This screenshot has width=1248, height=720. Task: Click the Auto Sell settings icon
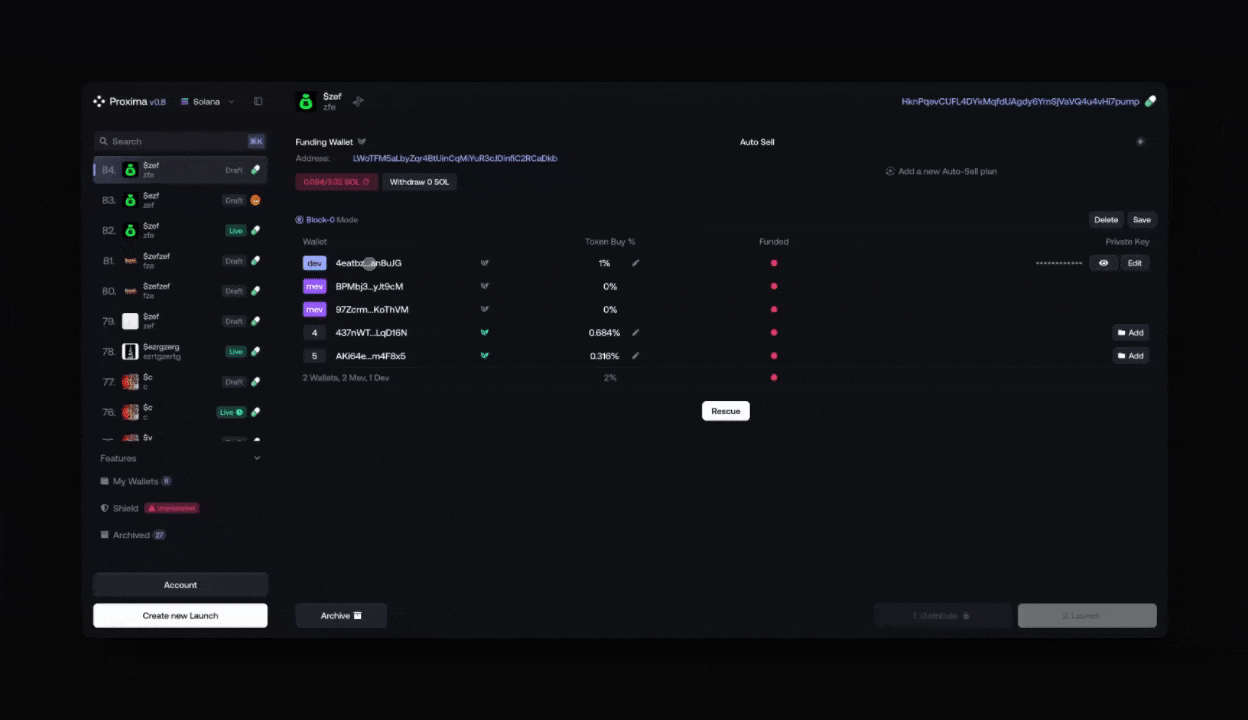1140,142
